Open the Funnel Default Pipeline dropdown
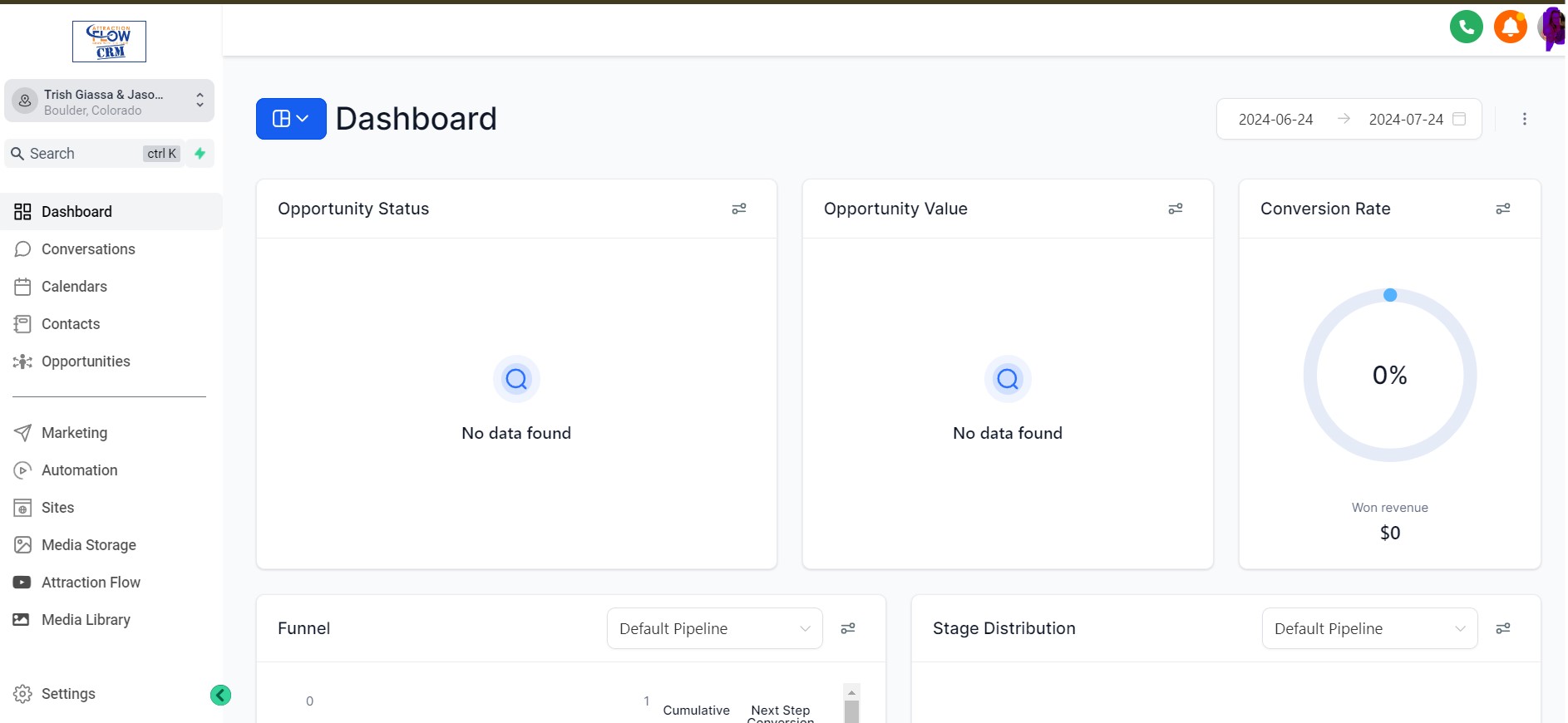 point(714,628)
